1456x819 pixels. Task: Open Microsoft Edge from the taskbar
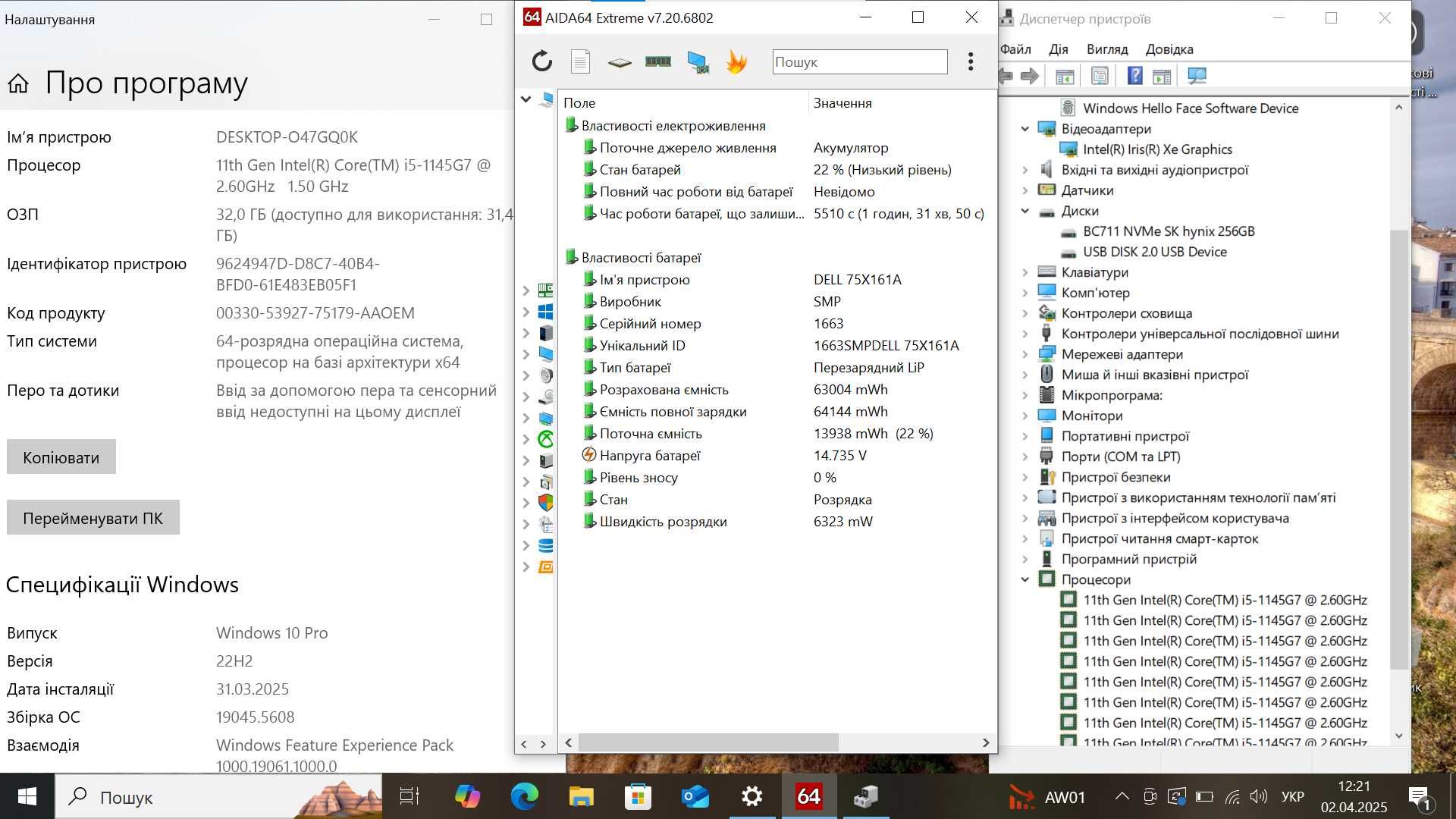tap(524, 796)
